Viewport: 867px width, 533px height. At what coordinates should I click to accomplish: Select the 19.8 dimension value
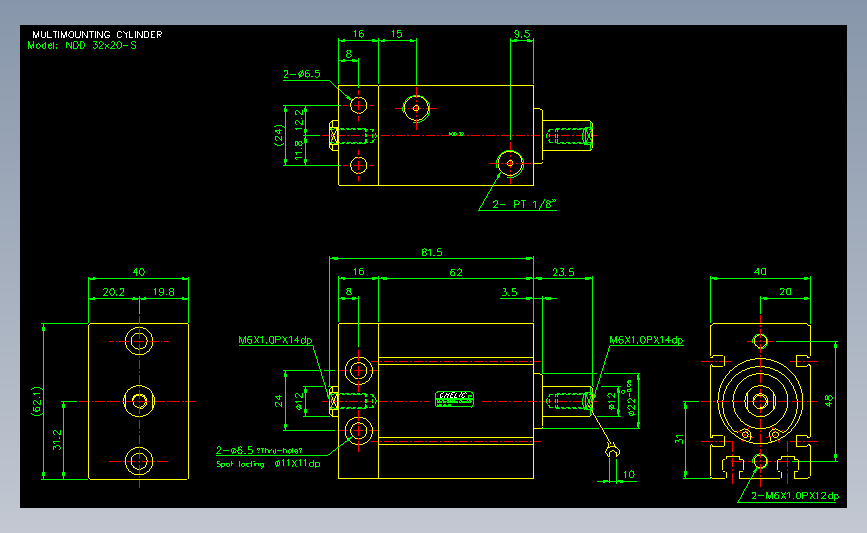click(164, 292)
